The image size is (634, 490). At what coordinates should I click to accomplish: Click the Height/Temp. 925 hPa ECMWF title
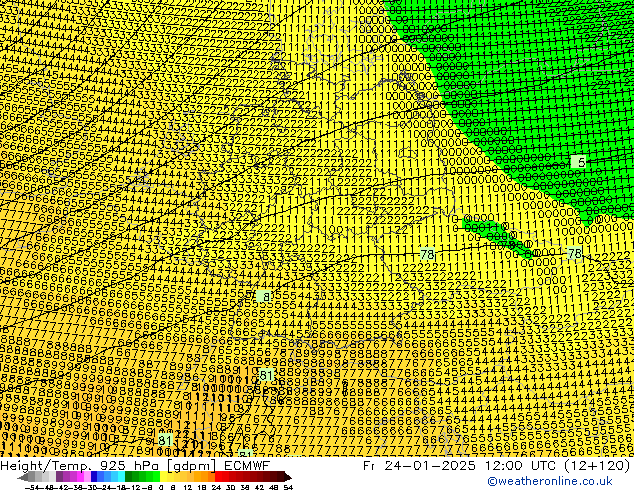click(x=135, y=465)
